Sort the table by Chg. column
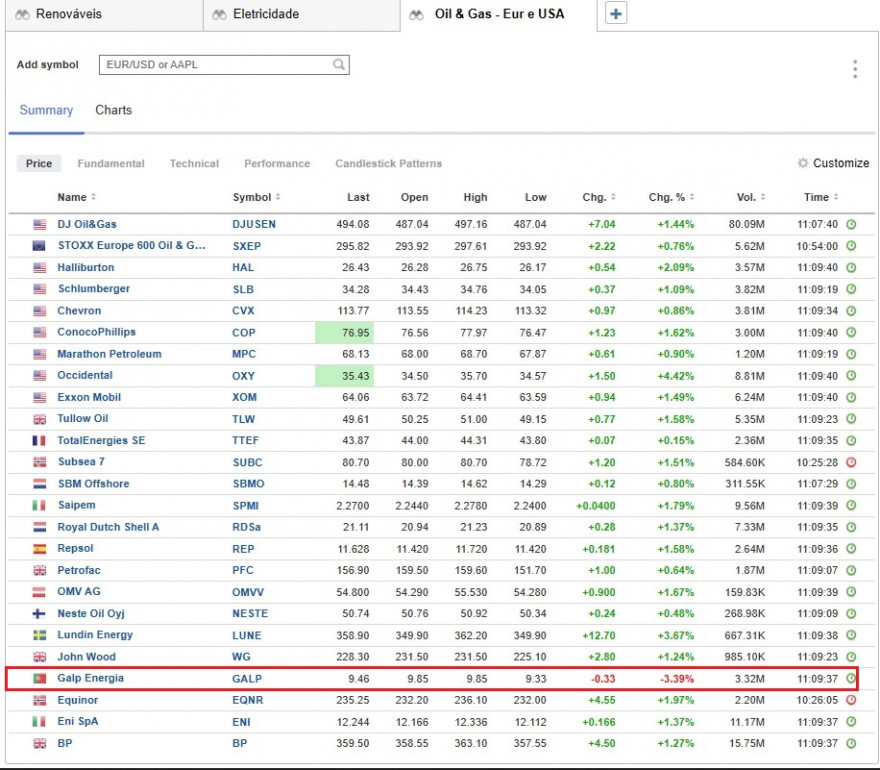Viewport: 880px width, 770px height. [599, 197]
